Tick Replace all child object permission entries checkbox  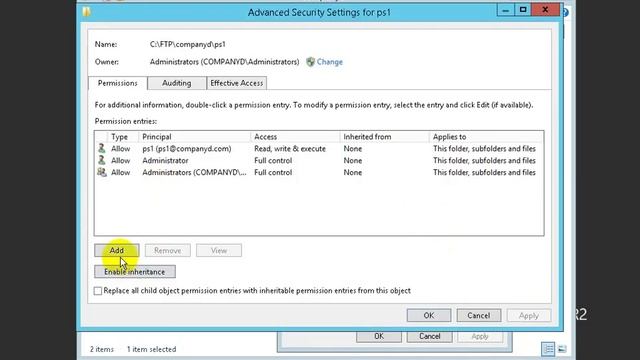coord(98,291)
